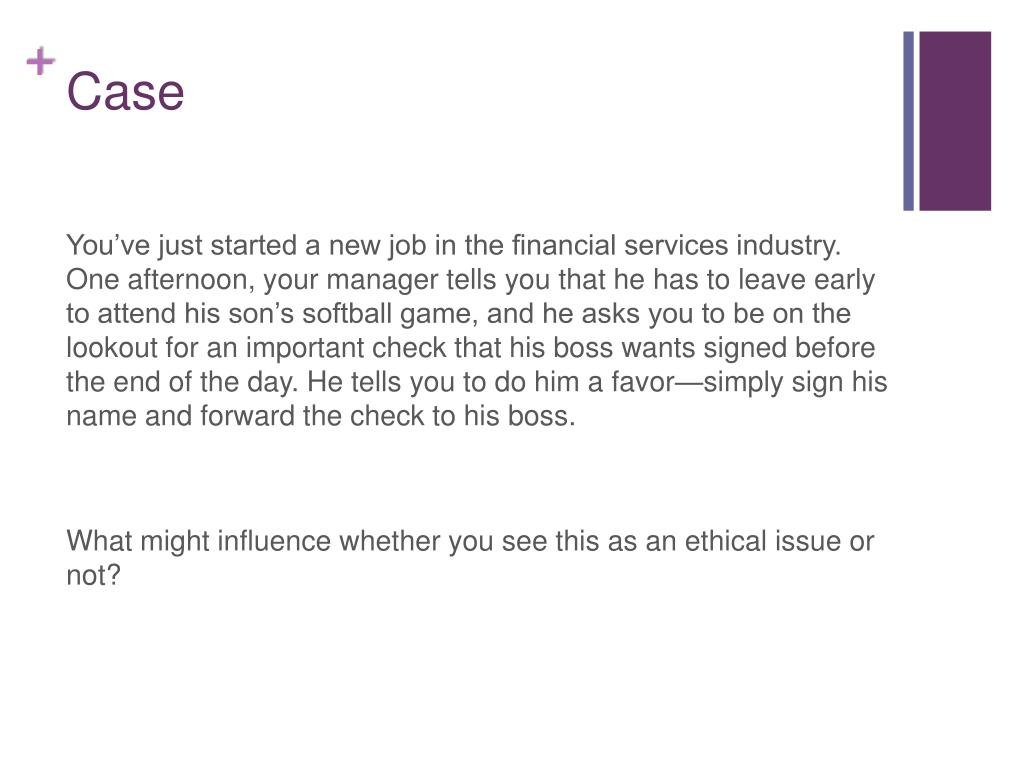Click the purple plus sign icon
Image resolution: width=1024 pixels, height=768 pixels.
click(40, 61)
